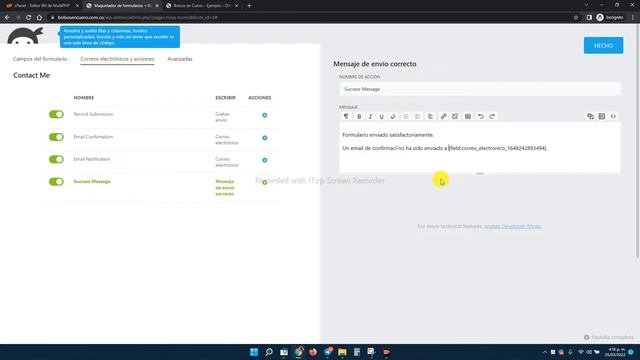Screen dimensions: 640x360
Task: Click the page vertical scrollbar
Action: coord(638,141)
